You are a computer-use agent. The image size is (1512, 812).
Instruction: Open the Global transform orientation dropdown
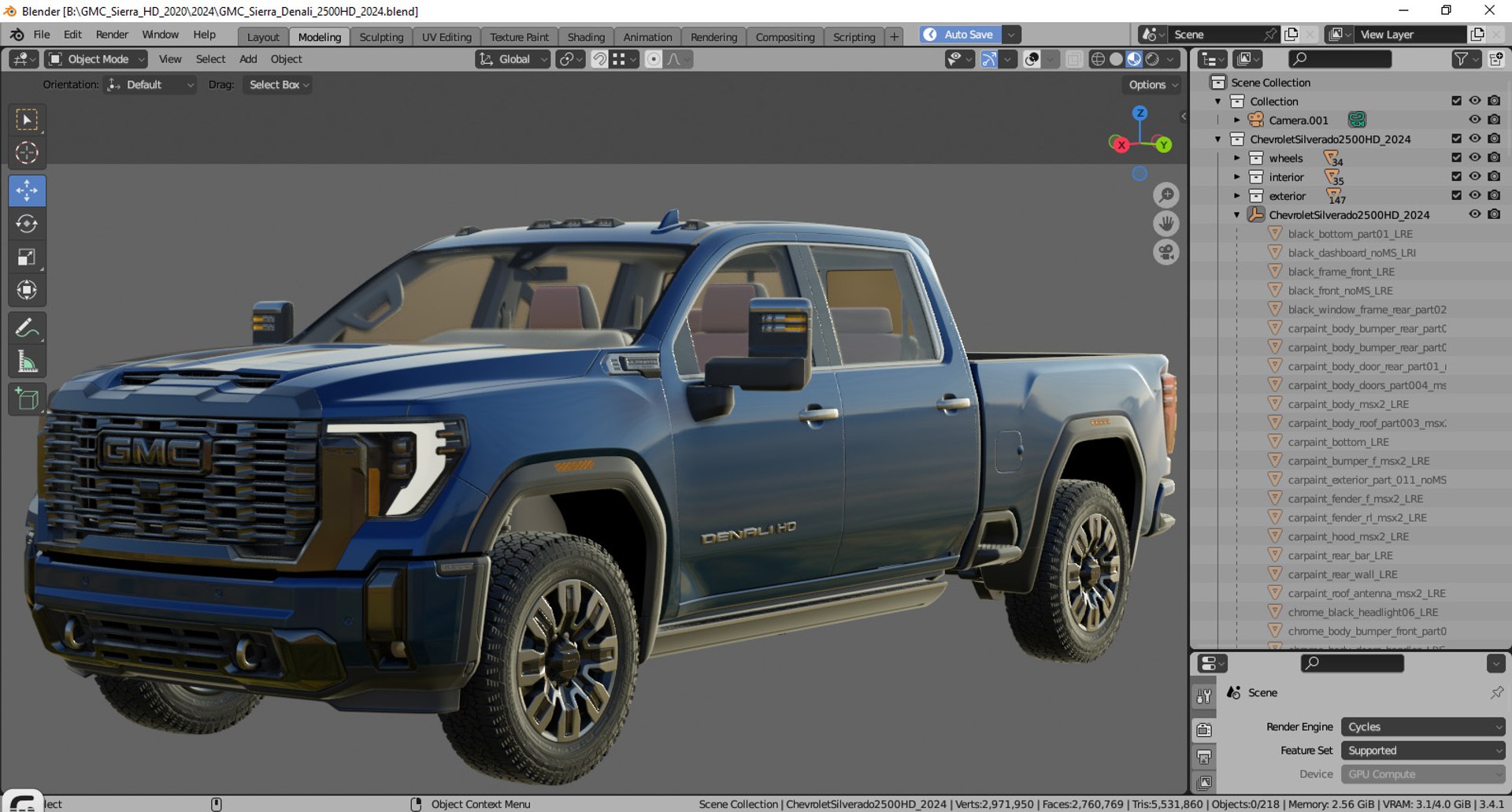513,59
